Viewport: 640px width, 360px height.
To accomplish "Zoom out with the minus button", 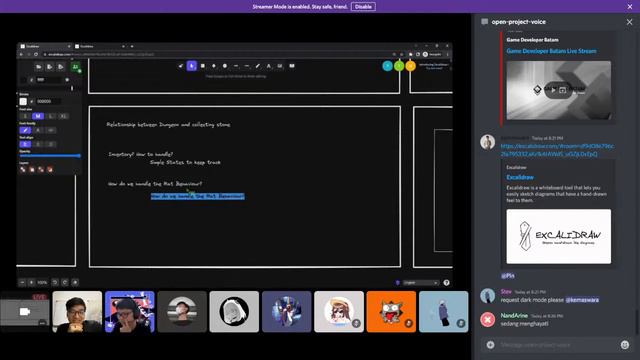I will (22, 282).
